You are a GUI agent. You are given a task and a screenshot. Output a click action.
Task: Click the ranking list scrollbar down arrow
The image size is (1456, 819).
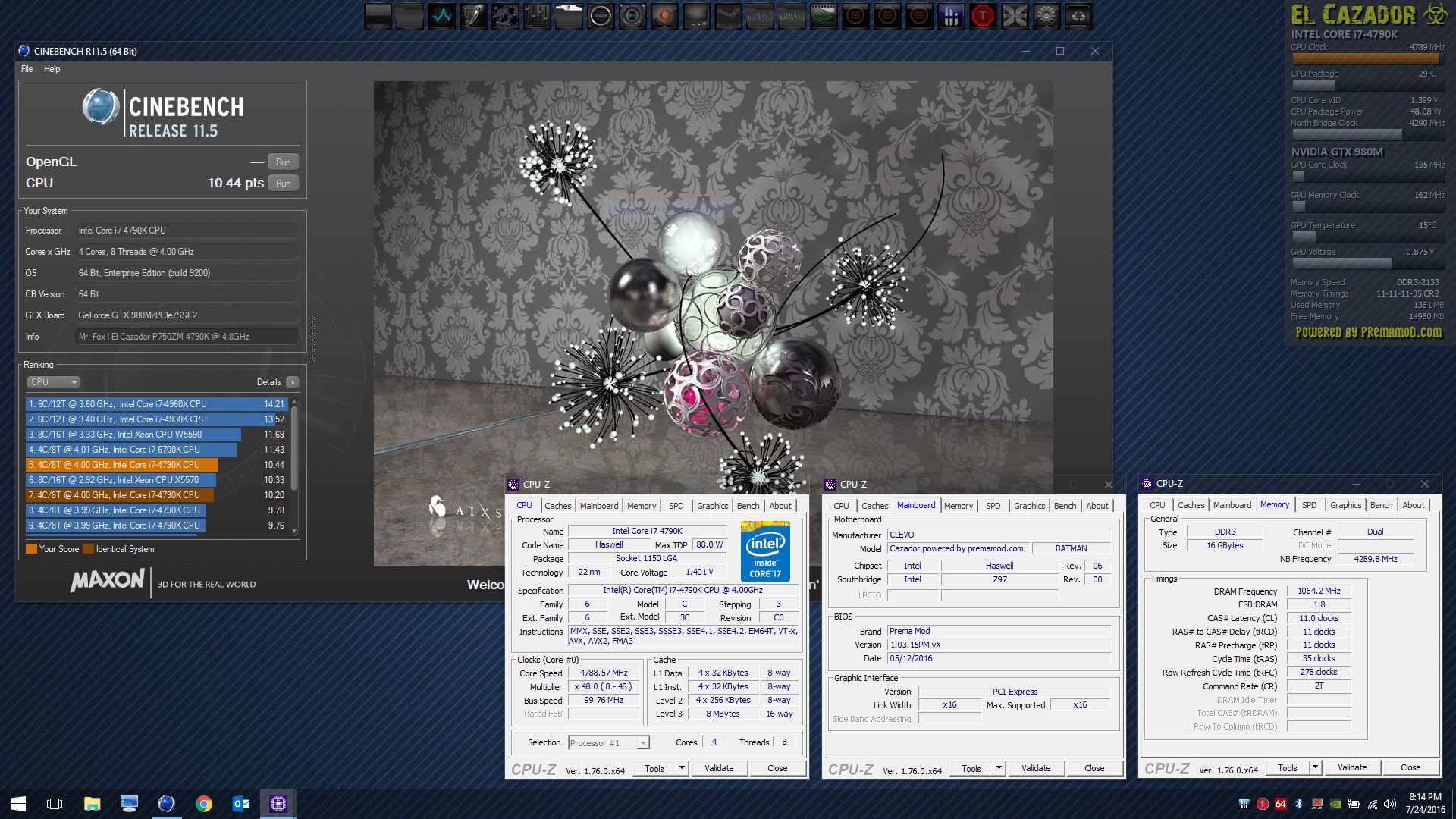(294, 532)
